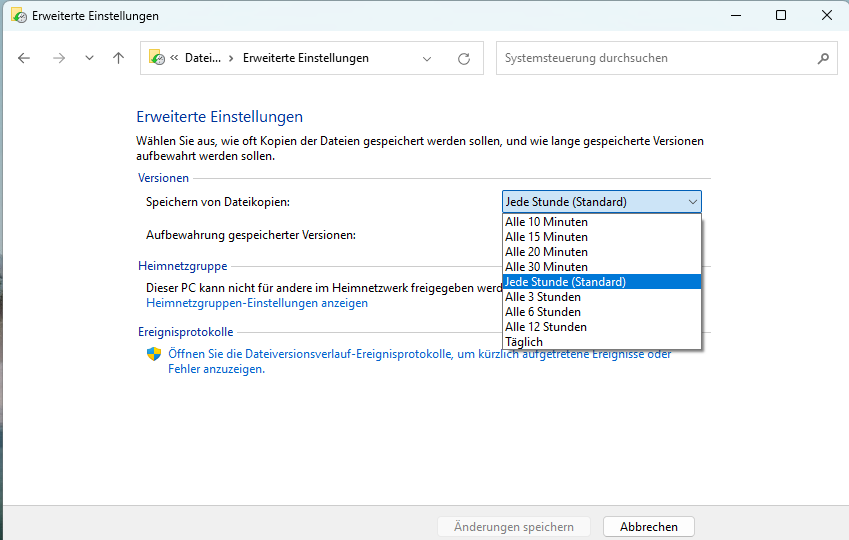The image size is (849, 540).
Task: Click the 'Datei...' breadcrumb segment
Action: 203,58
